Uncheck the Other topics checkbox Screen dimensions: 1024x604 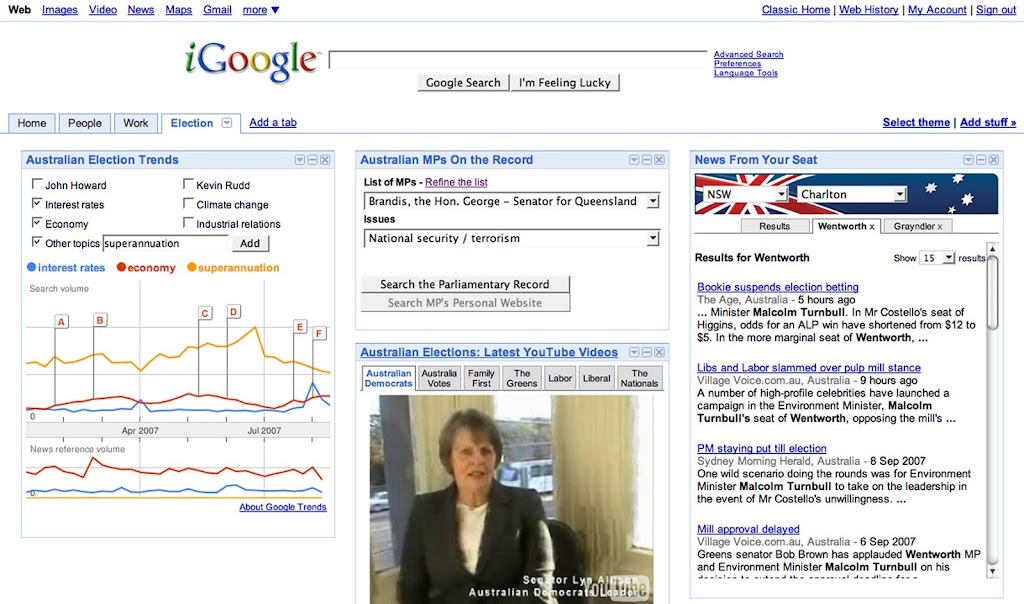point(37,242)
